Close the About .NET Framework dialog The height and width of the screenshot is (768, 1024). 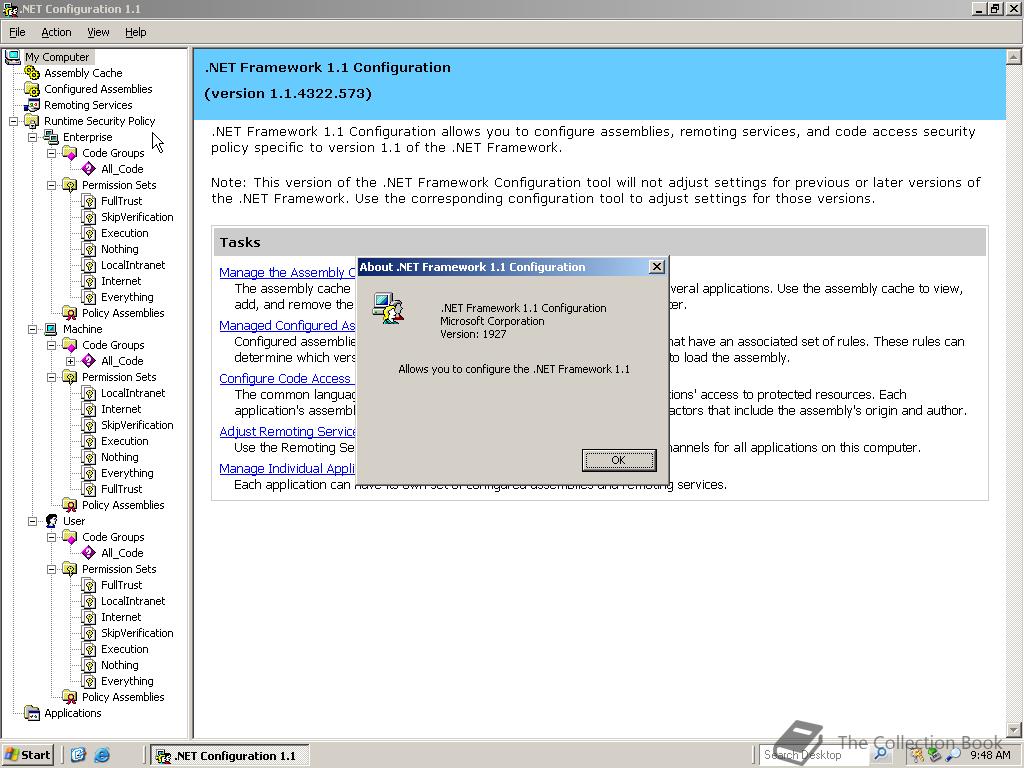tap(657, 266)
